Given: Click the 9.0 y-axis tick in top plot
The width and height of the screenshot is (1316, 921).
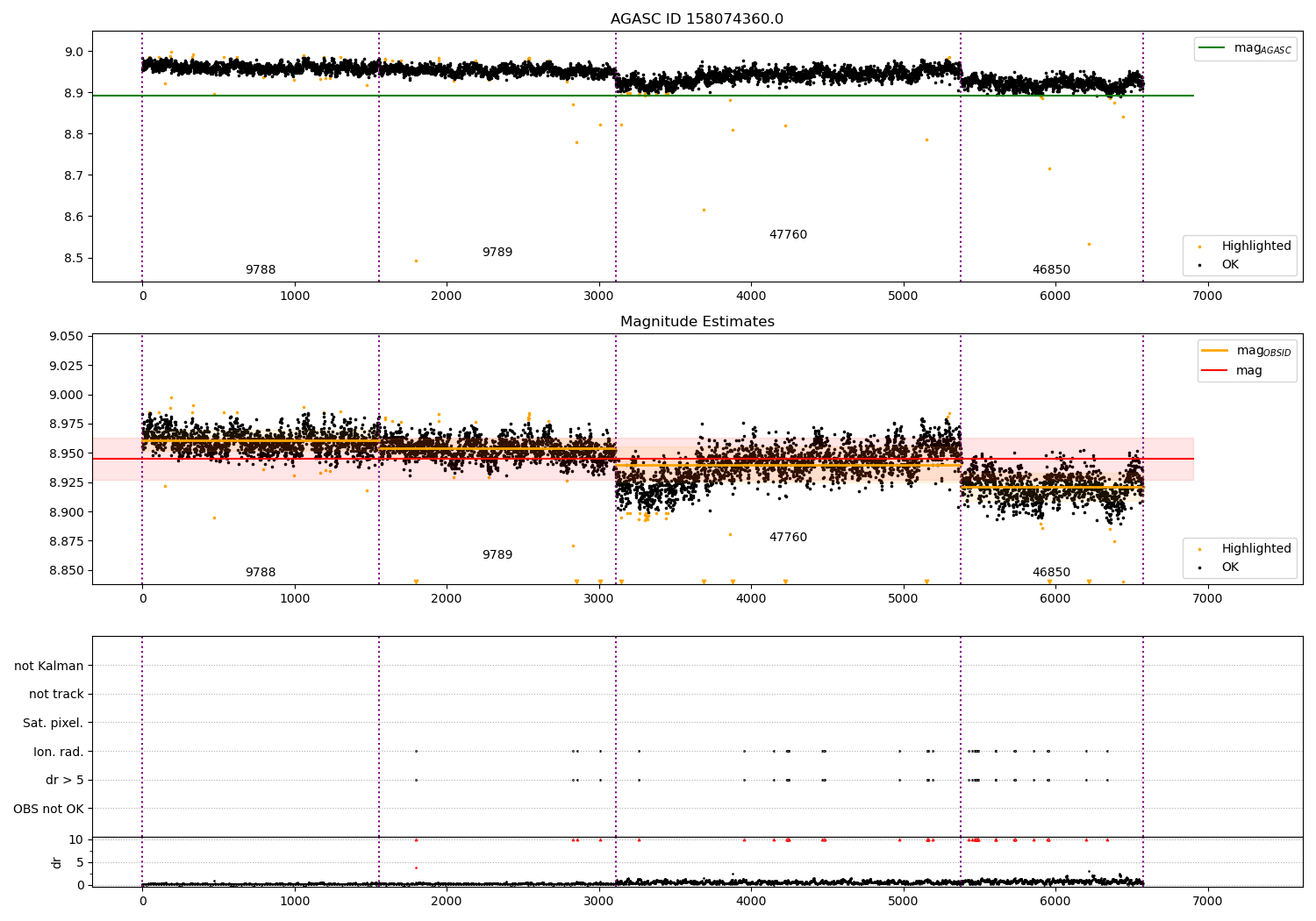Looking at the screenshot, I should click(x=74, y=52).
